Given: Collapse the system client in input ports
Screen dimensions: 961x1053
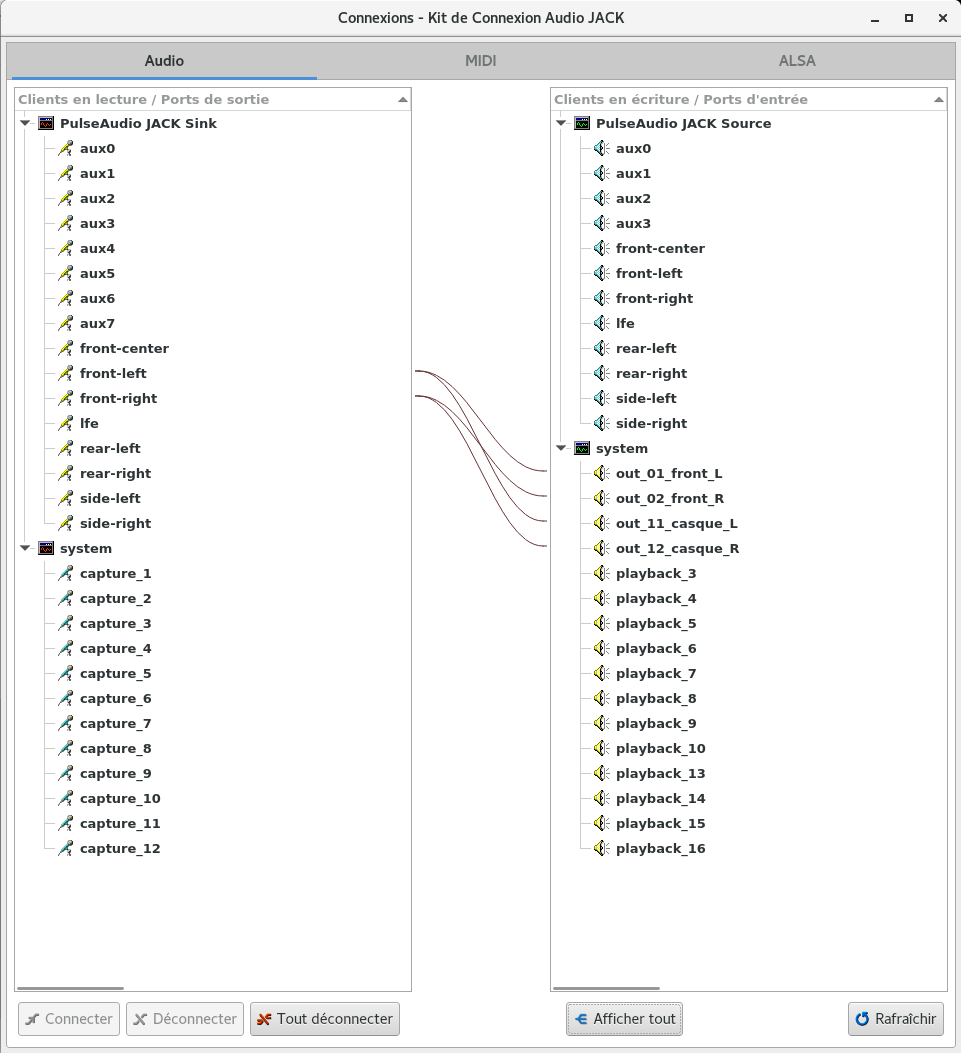Looking at the screenshot, I should 561,449.
